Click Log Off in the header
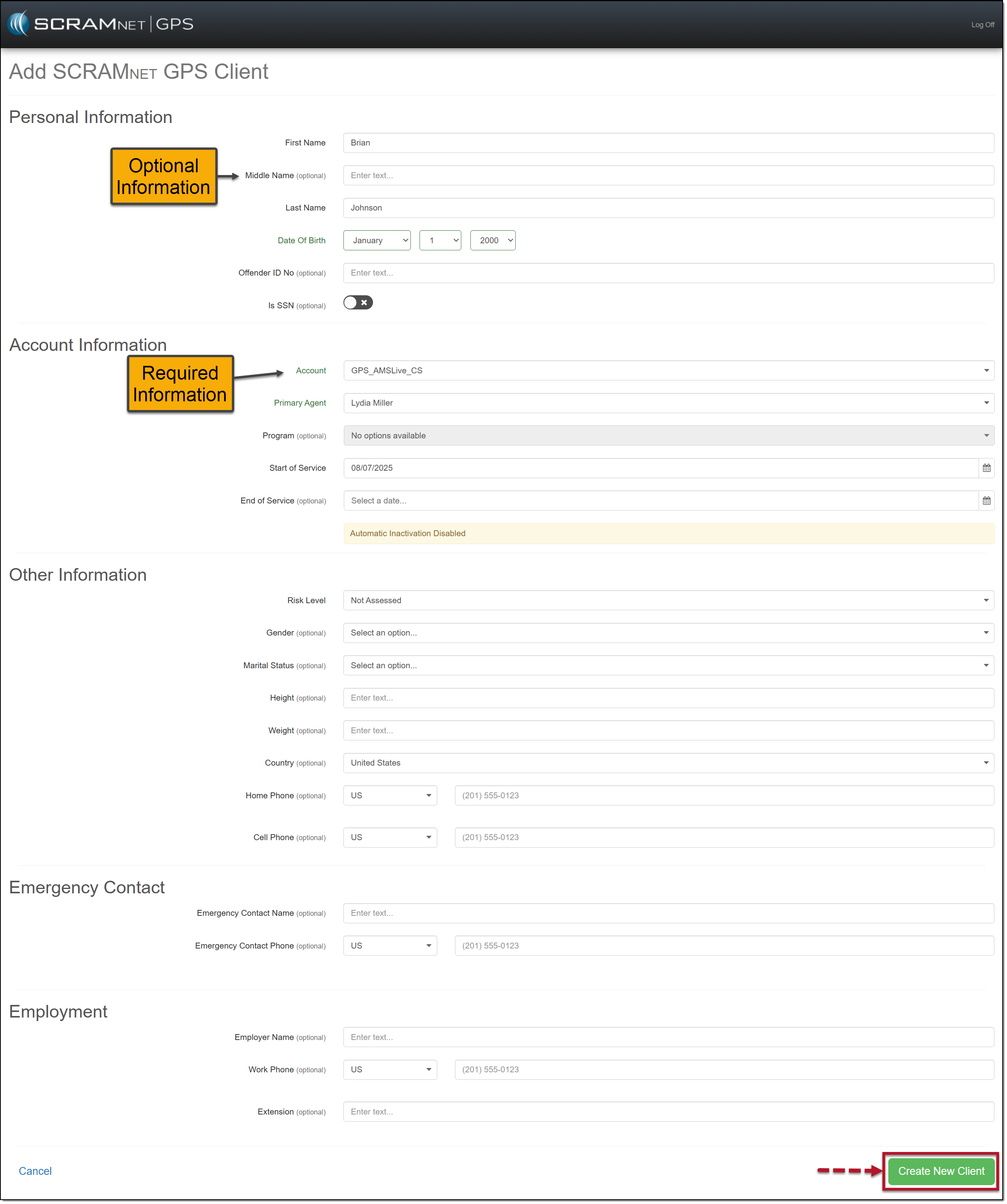The height and width of the screenshot is (1204, 1007). [x=982, y=25]
